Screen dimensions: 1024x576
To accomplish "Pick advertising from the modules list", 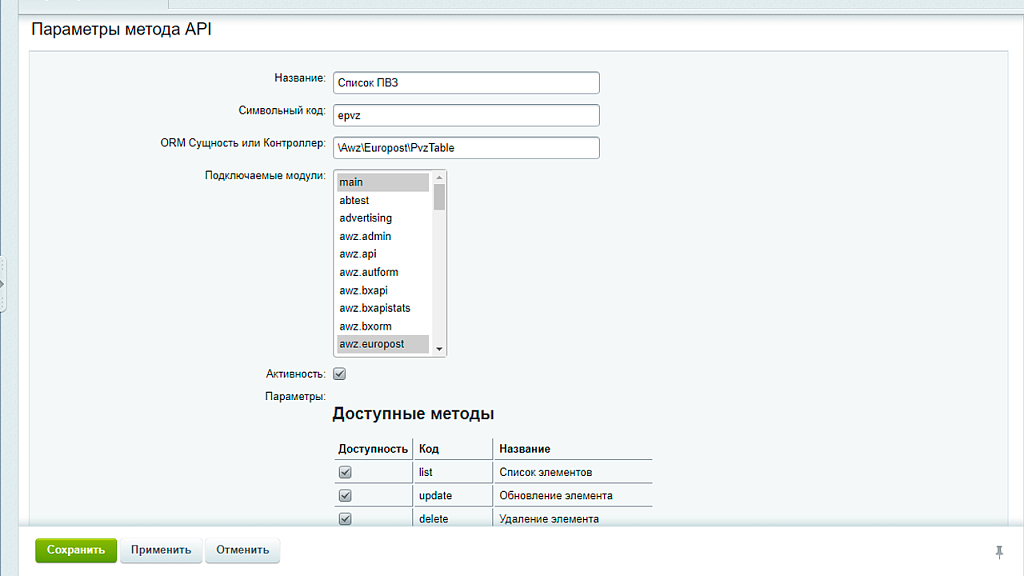I will click(x=383, y=218).
